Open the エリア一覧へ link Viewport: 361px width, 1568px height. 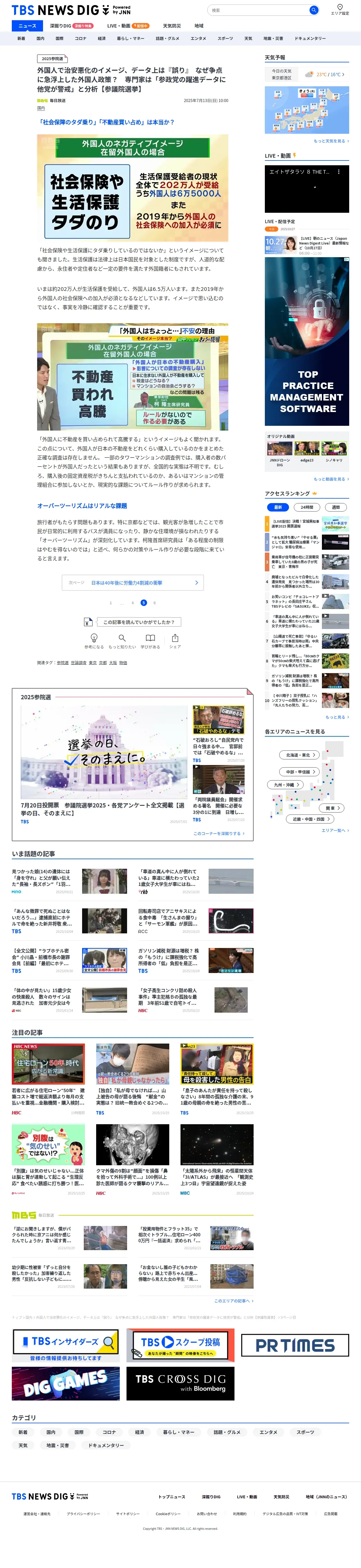(x=335, y=830)
